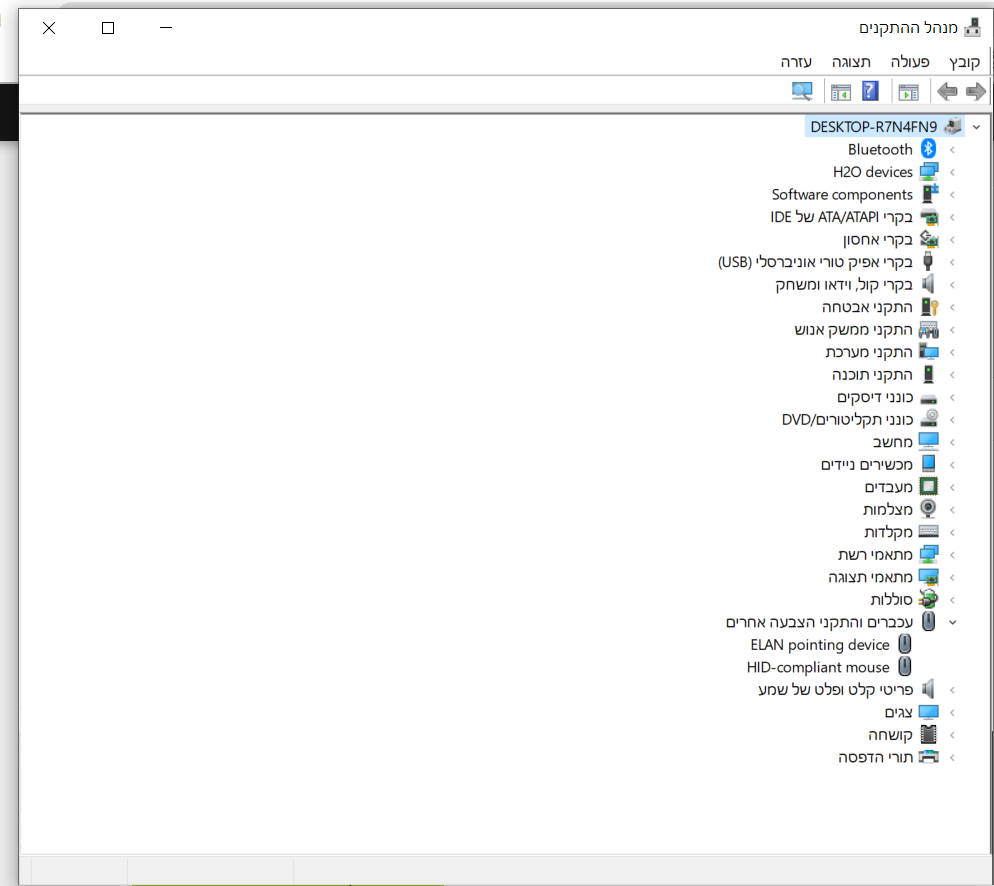The height and width of the screenshot is (886, 994).
Task: Click the storage controllers icon (בקרי אחסון)
Action: tap(929, 239)
